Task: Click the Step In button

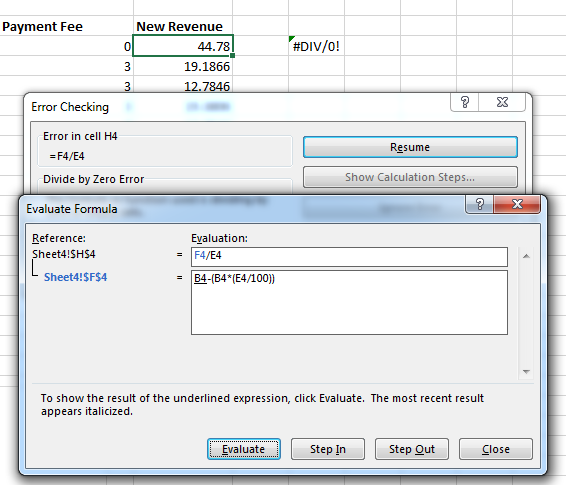Action: pos(328,449)
